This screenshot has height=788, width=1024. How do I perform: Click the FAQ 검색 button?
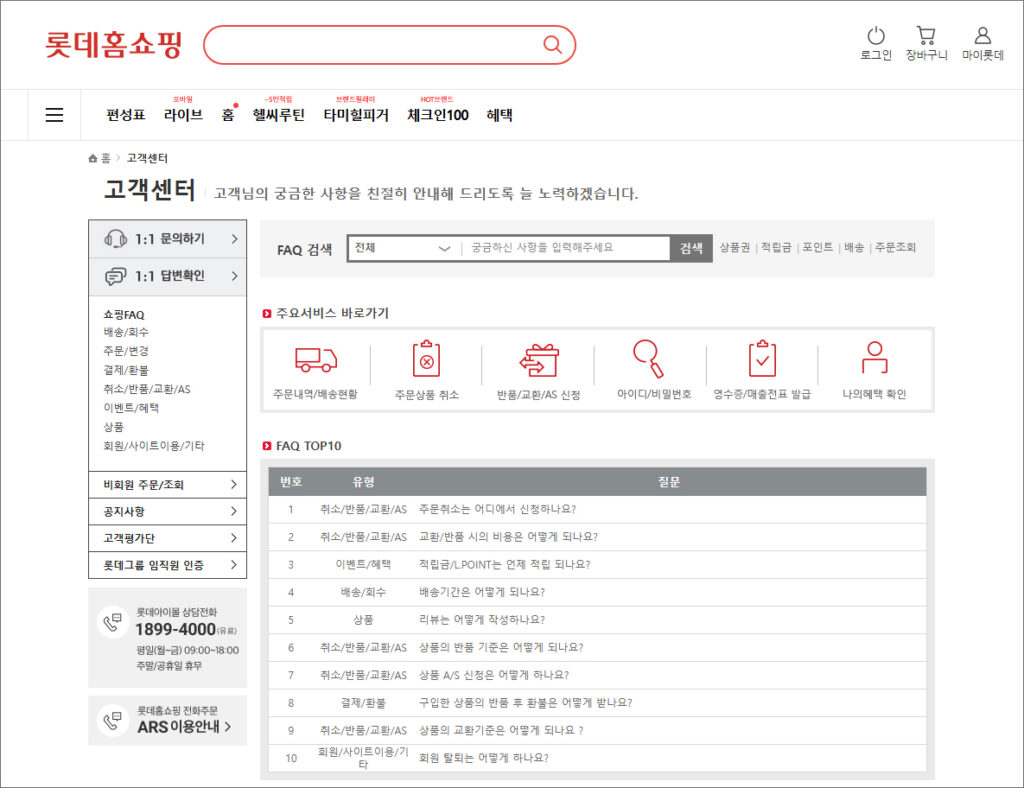pyautogui.click(x=691, y=248)
